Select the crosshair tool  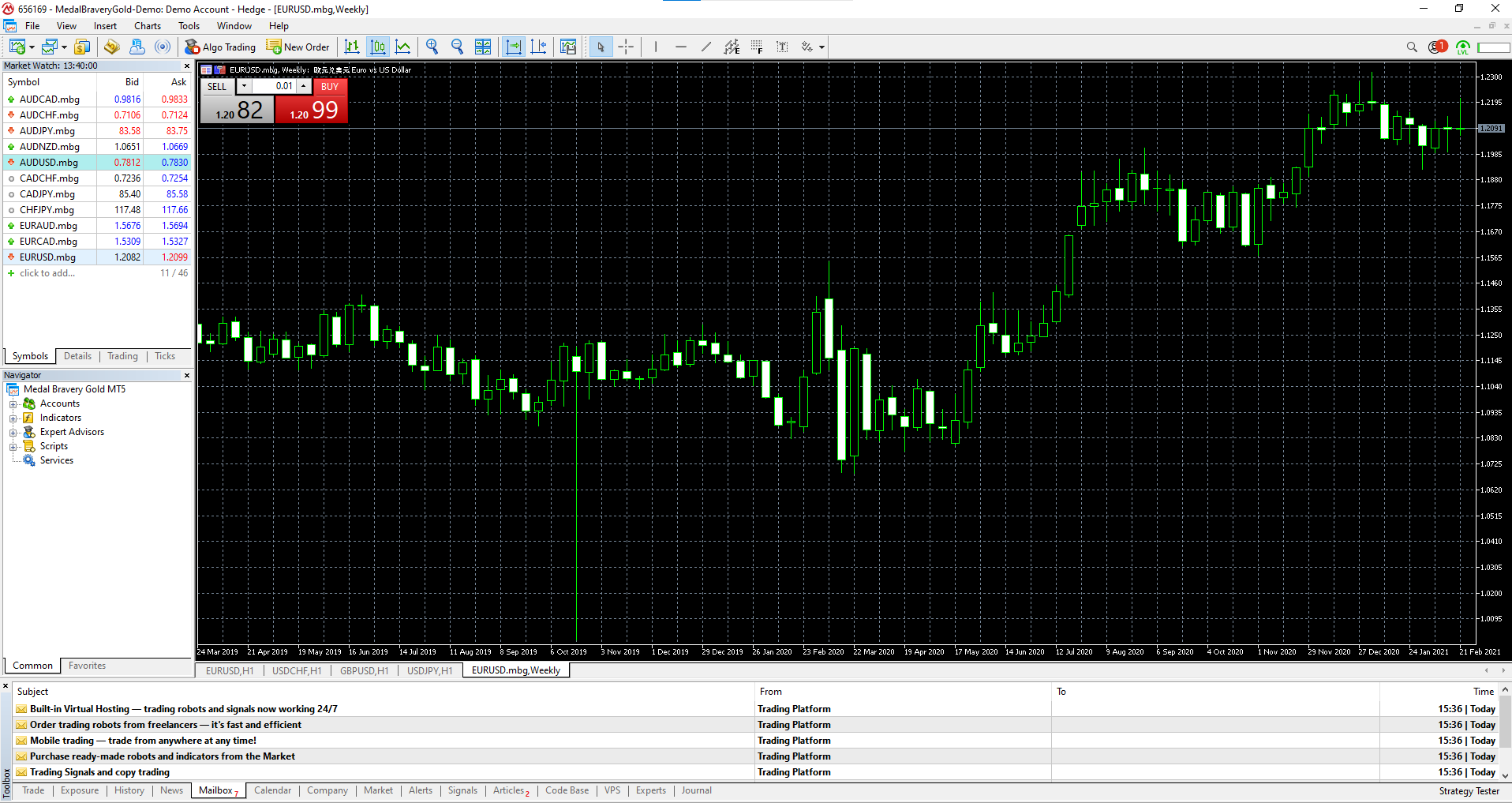coord(626,47)
